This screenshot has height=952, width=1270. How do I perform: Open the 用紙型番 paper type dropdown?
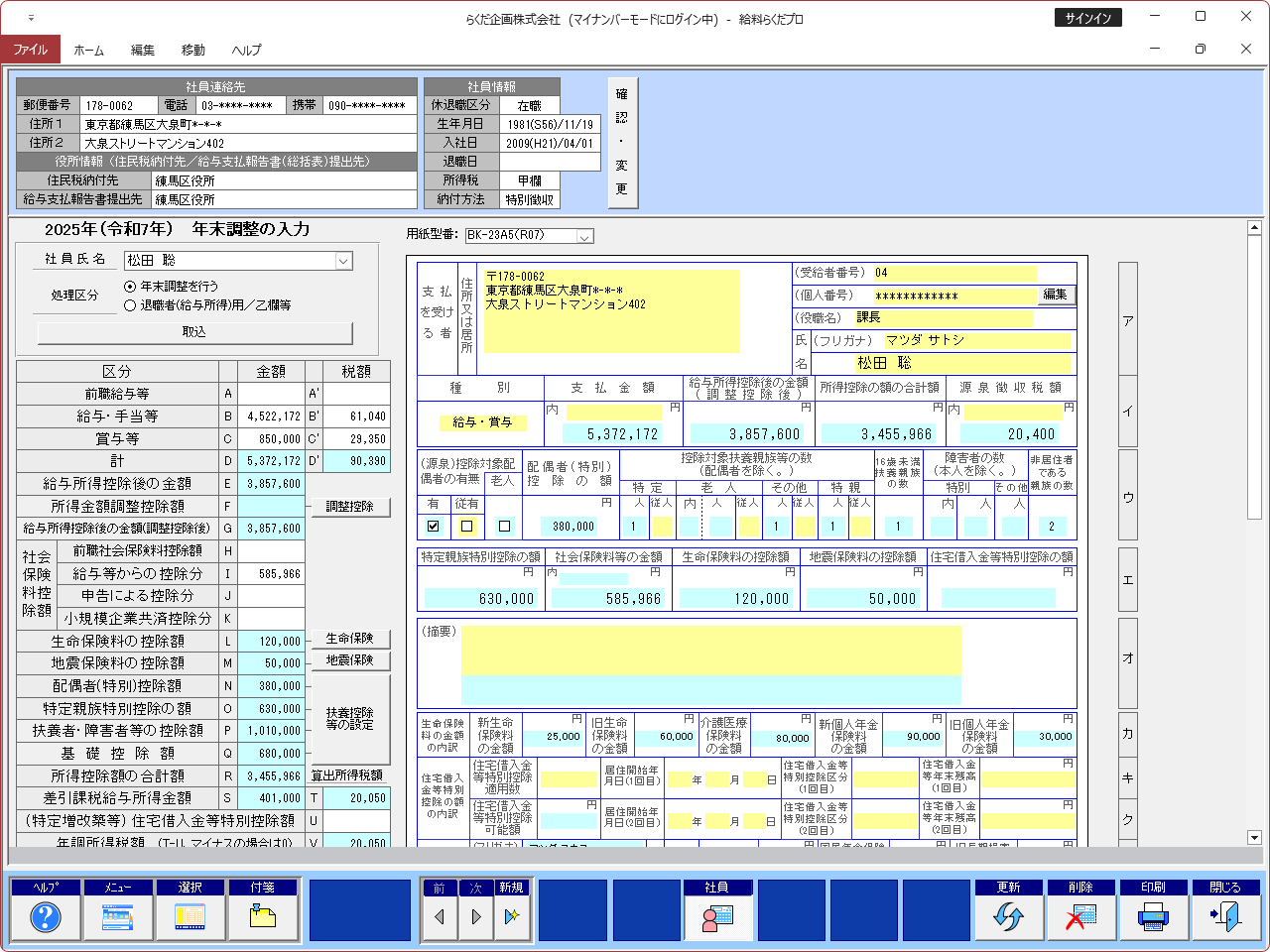point(584,236)
